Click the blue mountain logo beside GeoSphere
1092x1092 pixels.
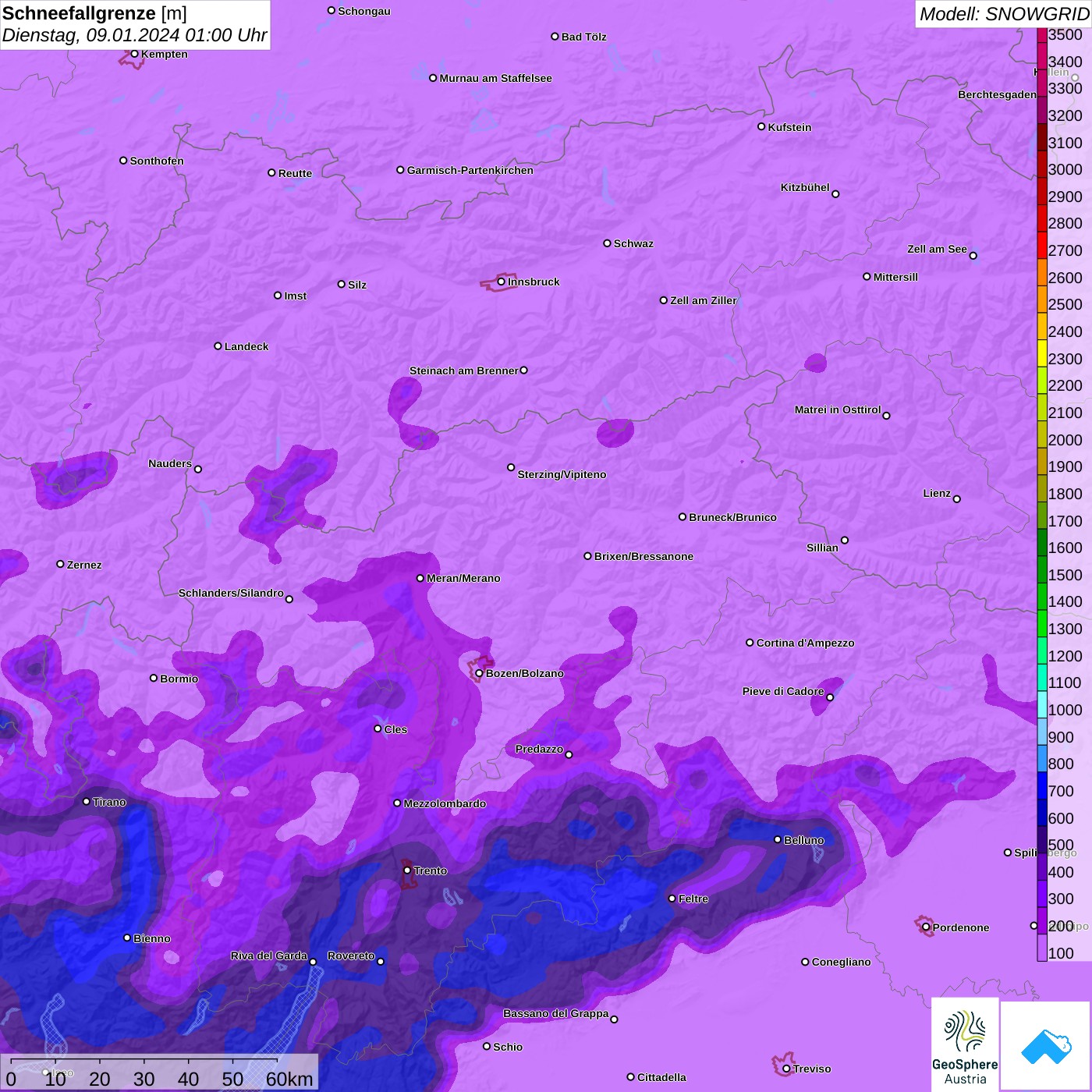(x=1045, y=1046)
